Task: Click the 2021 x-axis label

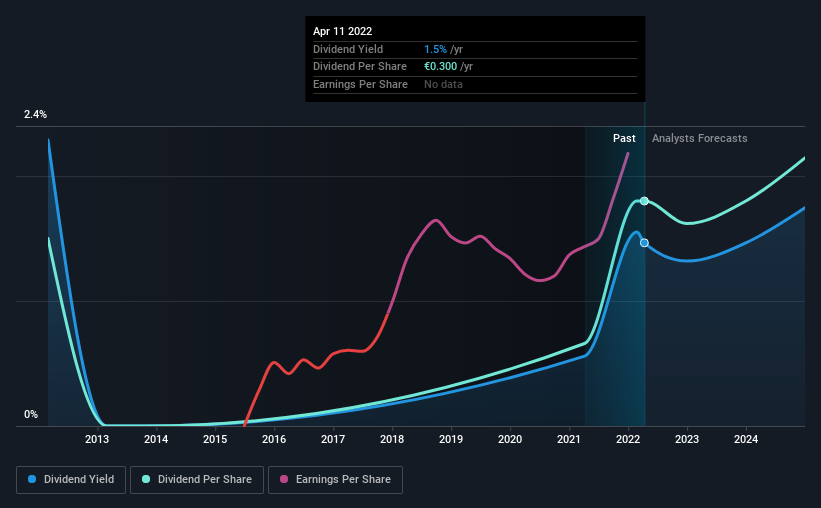Action: pos(569,439)
